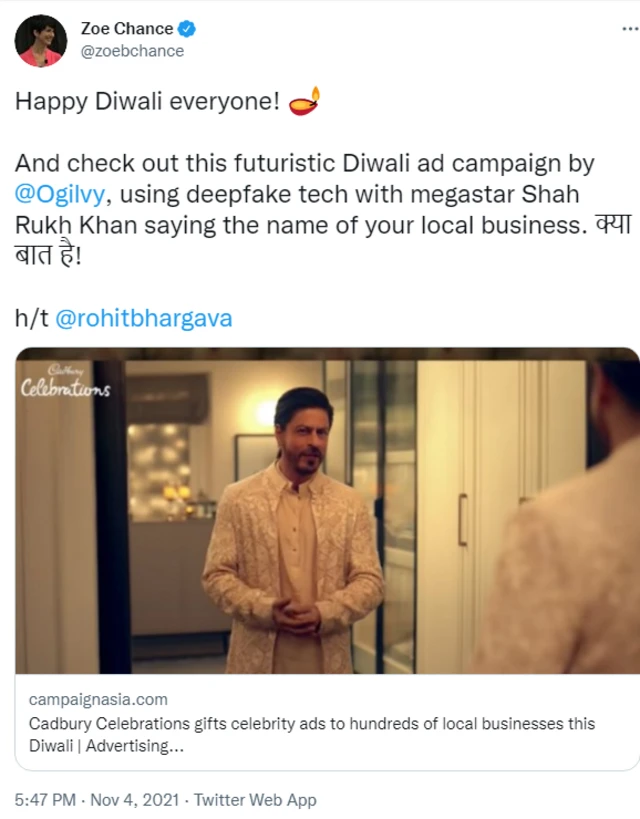Click the 'h/t' text before mention
The image size is (640, 819).
(x=31, y=318)
